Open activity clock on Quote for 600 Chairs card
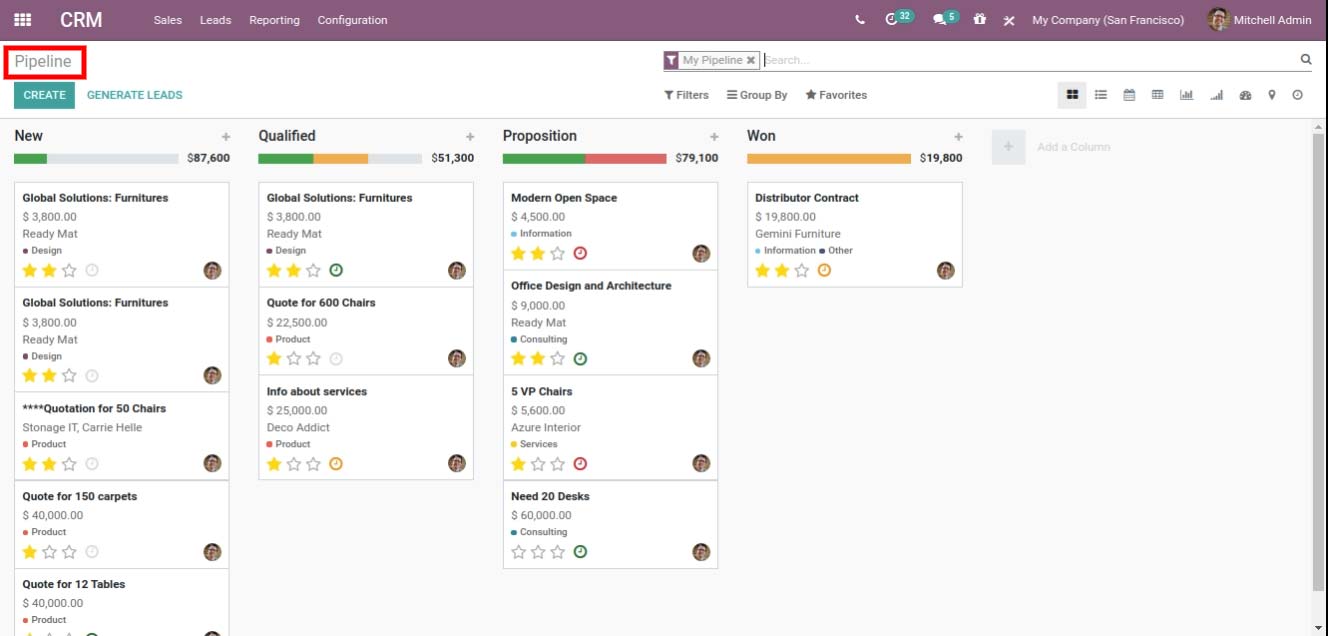The image size is (1328, 636). tap(336, 358)
